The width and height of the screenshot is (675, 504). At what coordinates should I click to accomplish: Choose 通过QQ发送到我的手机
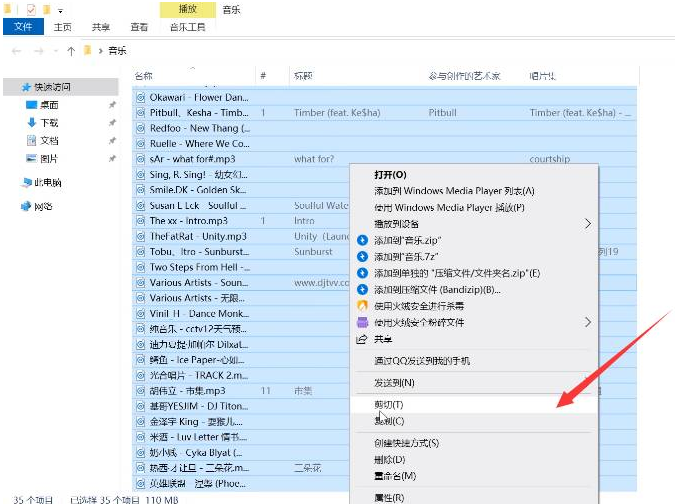coord(474,361)
